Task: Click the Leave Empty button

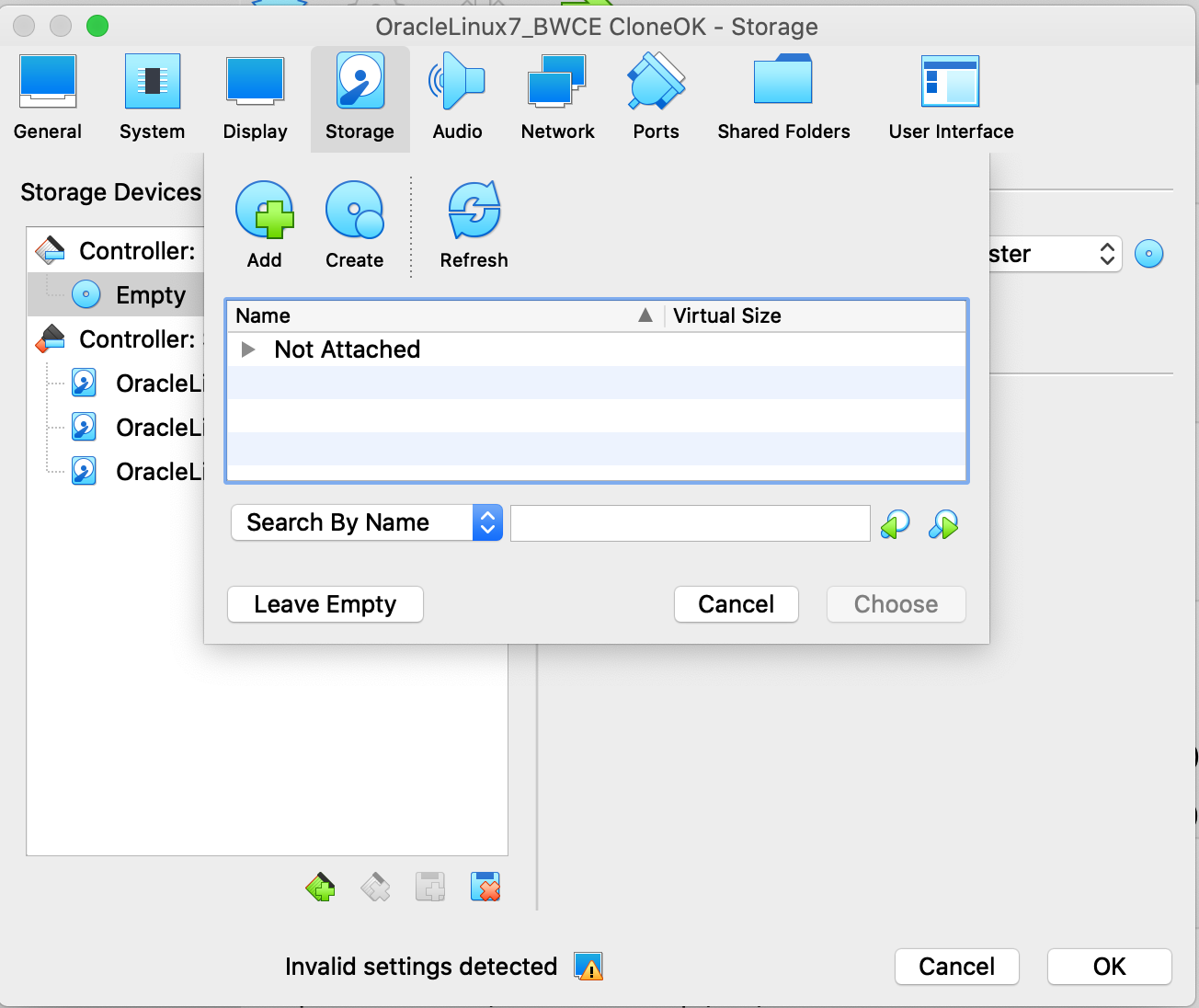Action: click(x=325, y=604)
